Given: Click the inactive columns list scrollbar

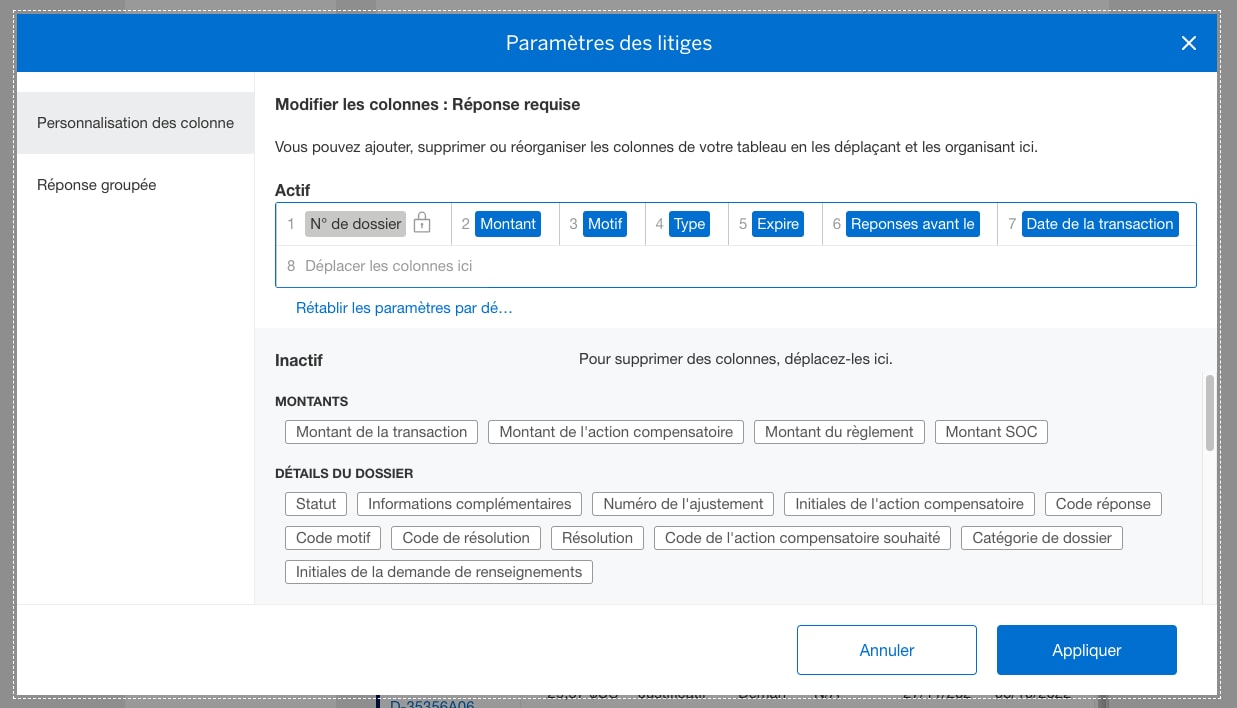Looking at the screenshot, I should [1209, 413].
